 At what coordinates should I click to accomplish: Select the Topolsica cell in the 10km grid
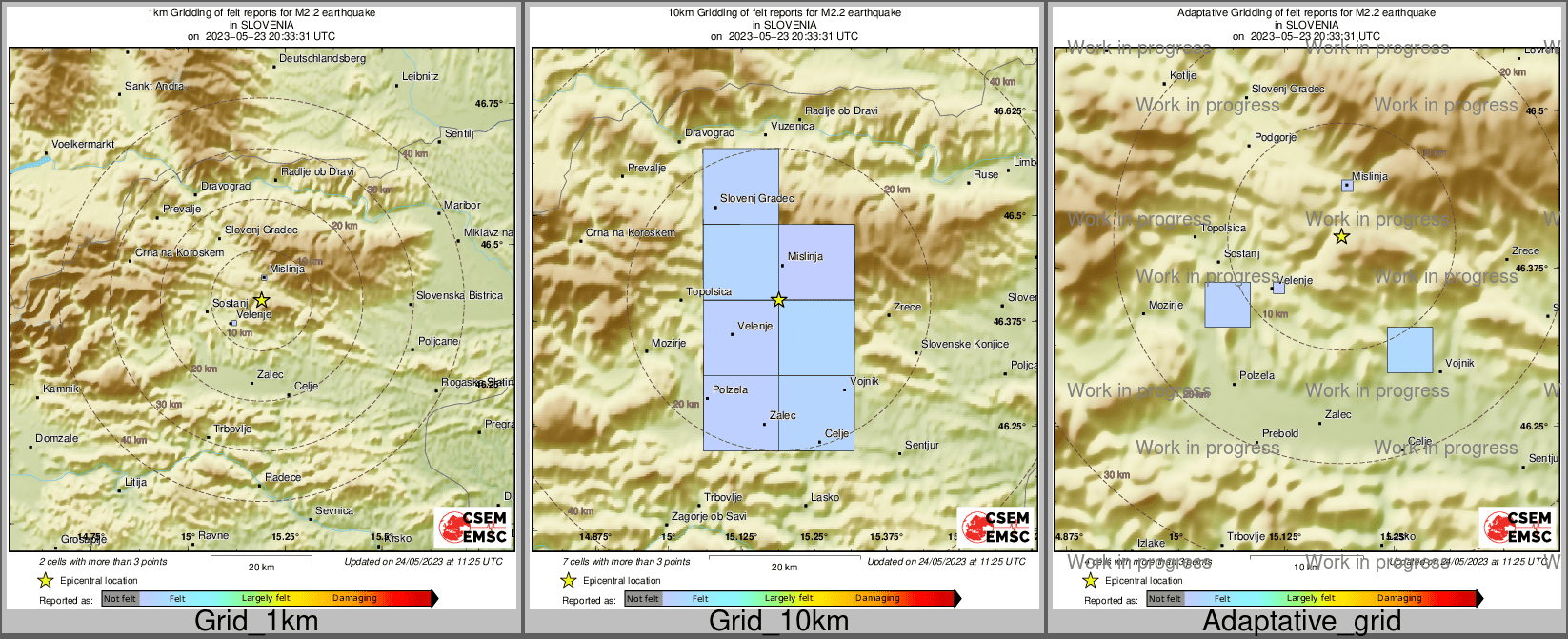coord(741,262)
